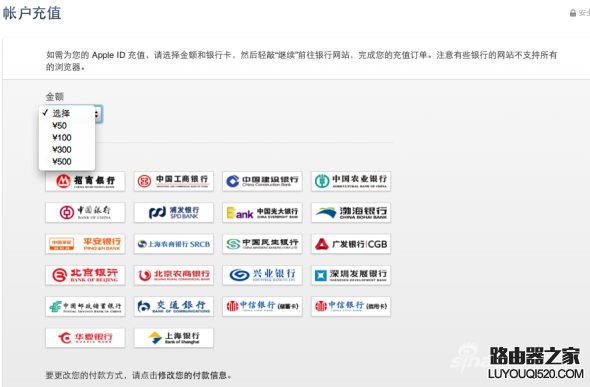Choose ¥50 from amount dropdown
Viewport: 590px width, 387px height.
coord(67,126)
